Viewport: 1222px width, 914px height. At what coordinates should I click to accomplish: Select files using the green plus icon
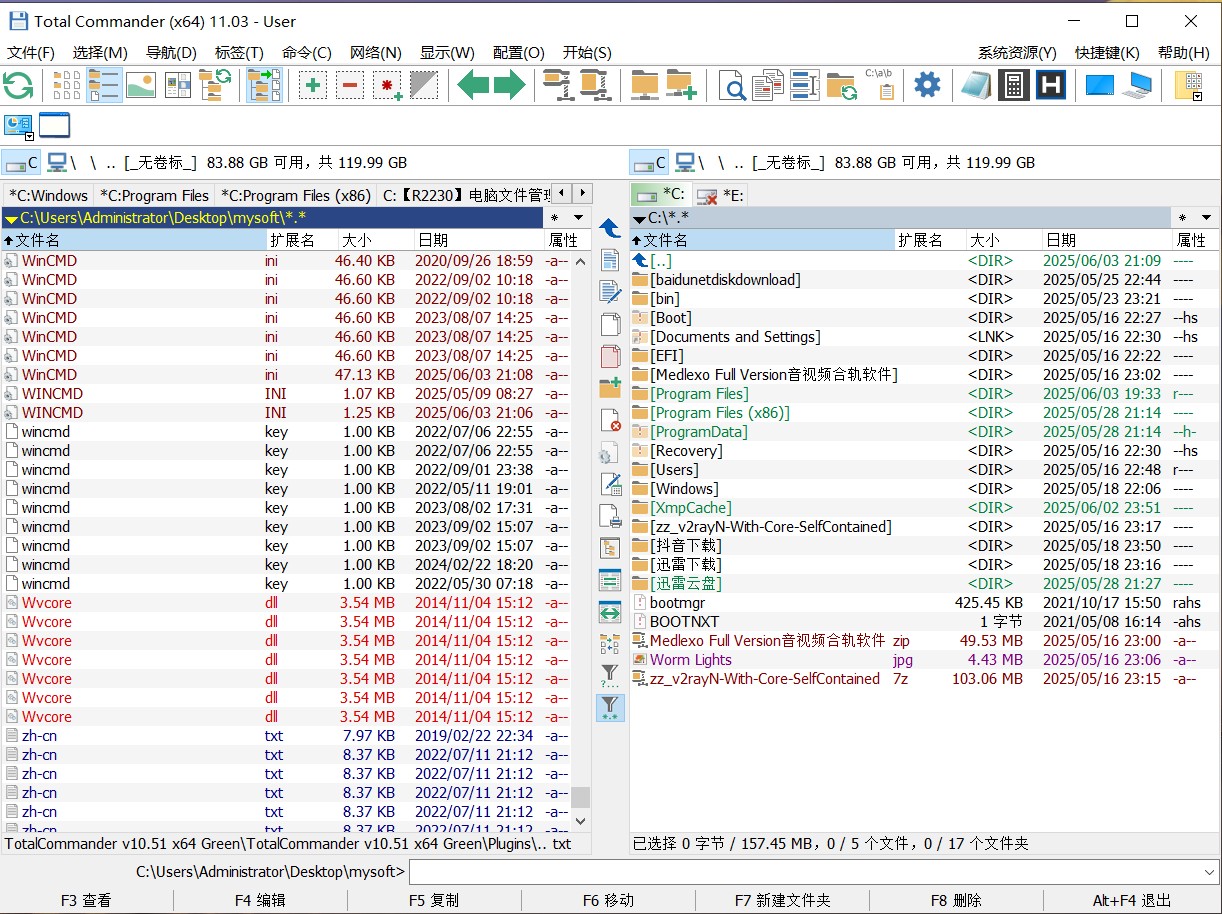(x=313, y=85)
